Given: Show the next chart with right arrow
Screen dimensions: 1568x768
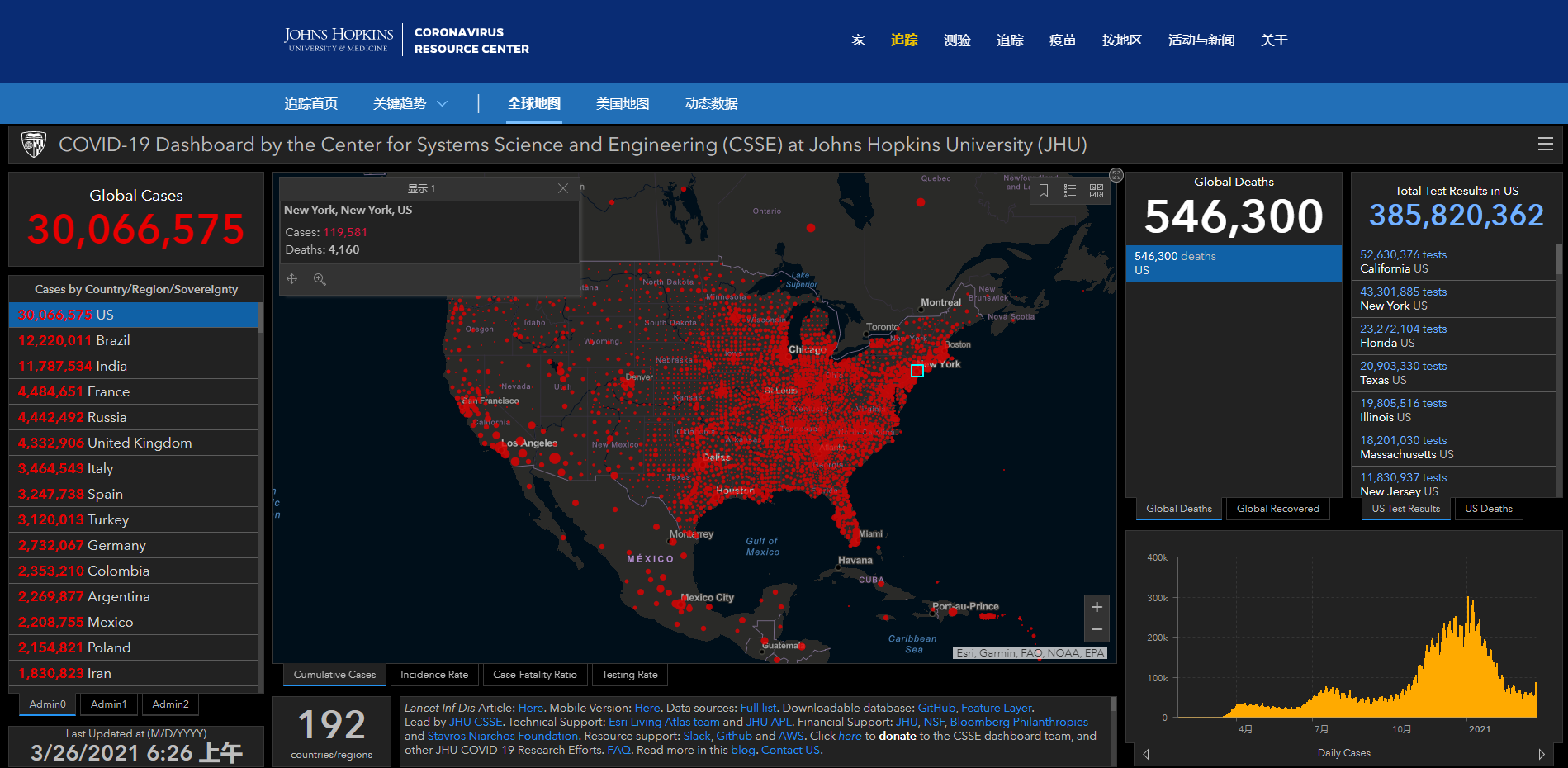Looking at the screenshot, I should (x=1542, y=754).
